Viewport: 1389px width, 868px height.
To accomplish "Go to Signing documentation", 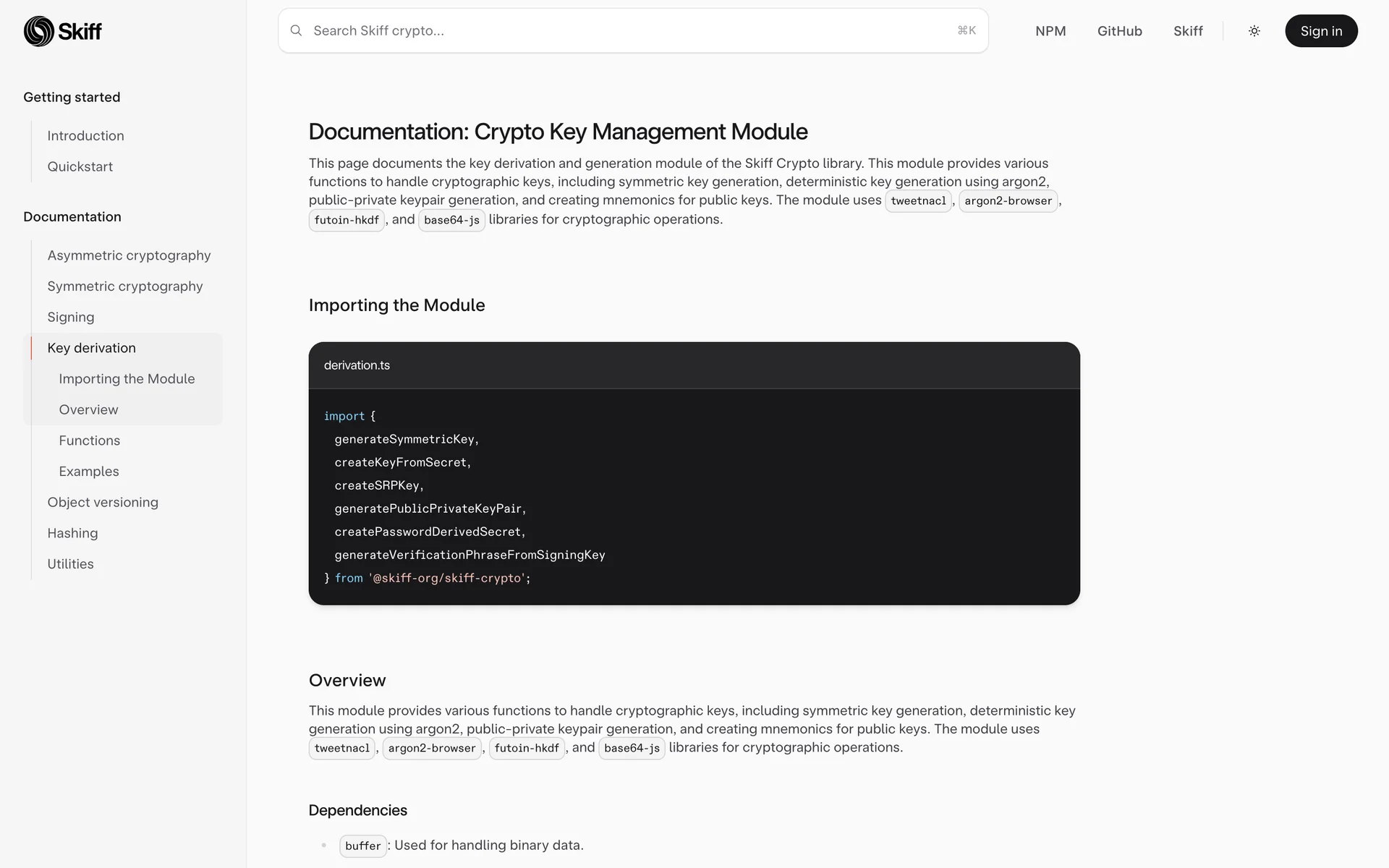I will [70, 317].
